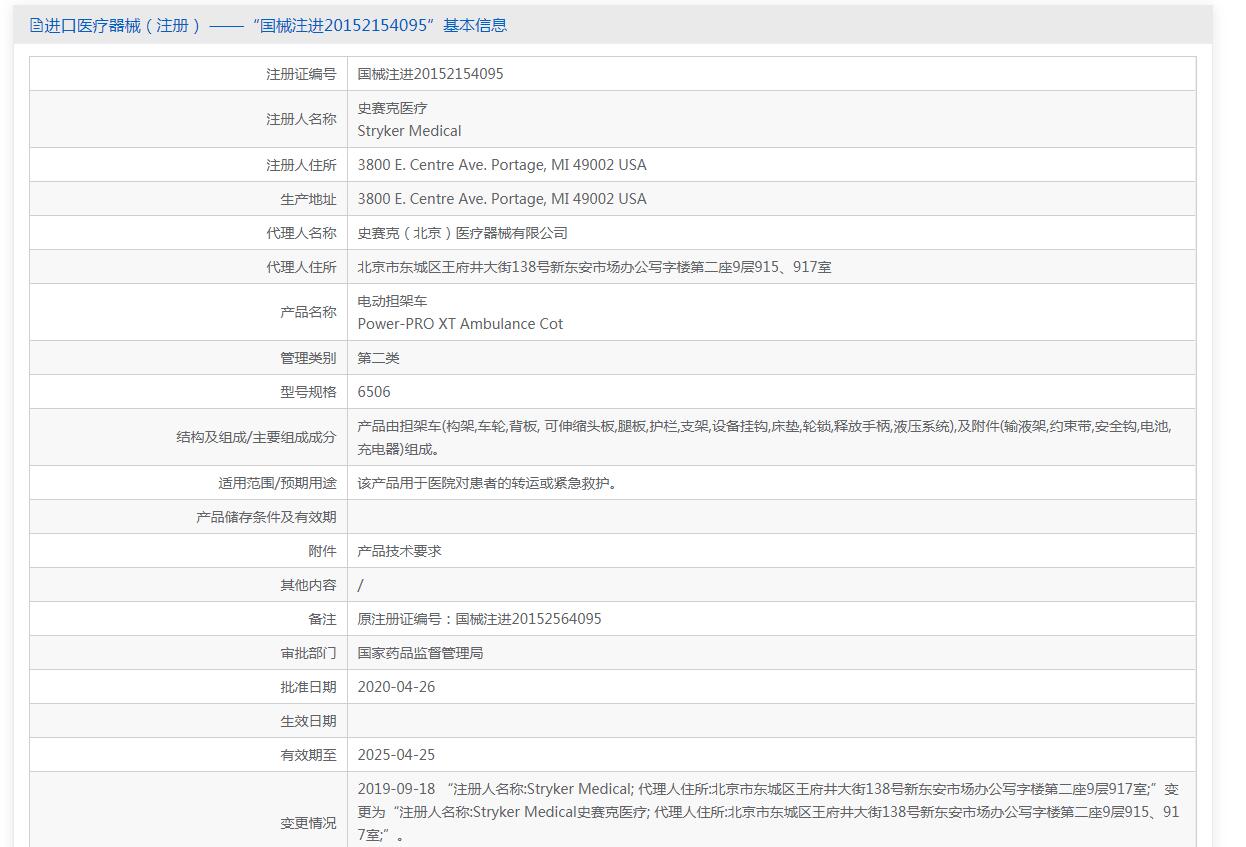The width and height of the screenshot is (1246, 847).
Task: Click the 产品名称 label
Action: (x=308, y=312)
